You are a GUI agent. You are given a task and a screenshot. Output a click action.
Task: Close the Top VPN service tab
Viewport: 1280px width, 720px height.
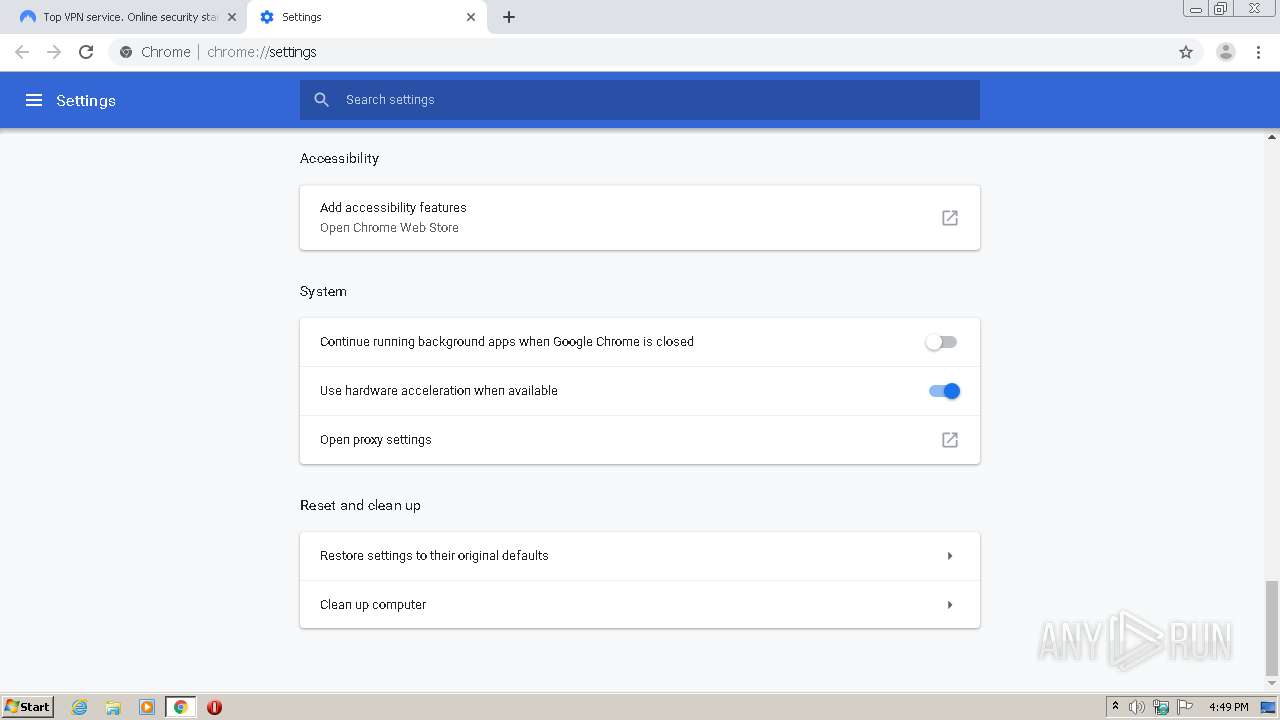coord(232,17)
